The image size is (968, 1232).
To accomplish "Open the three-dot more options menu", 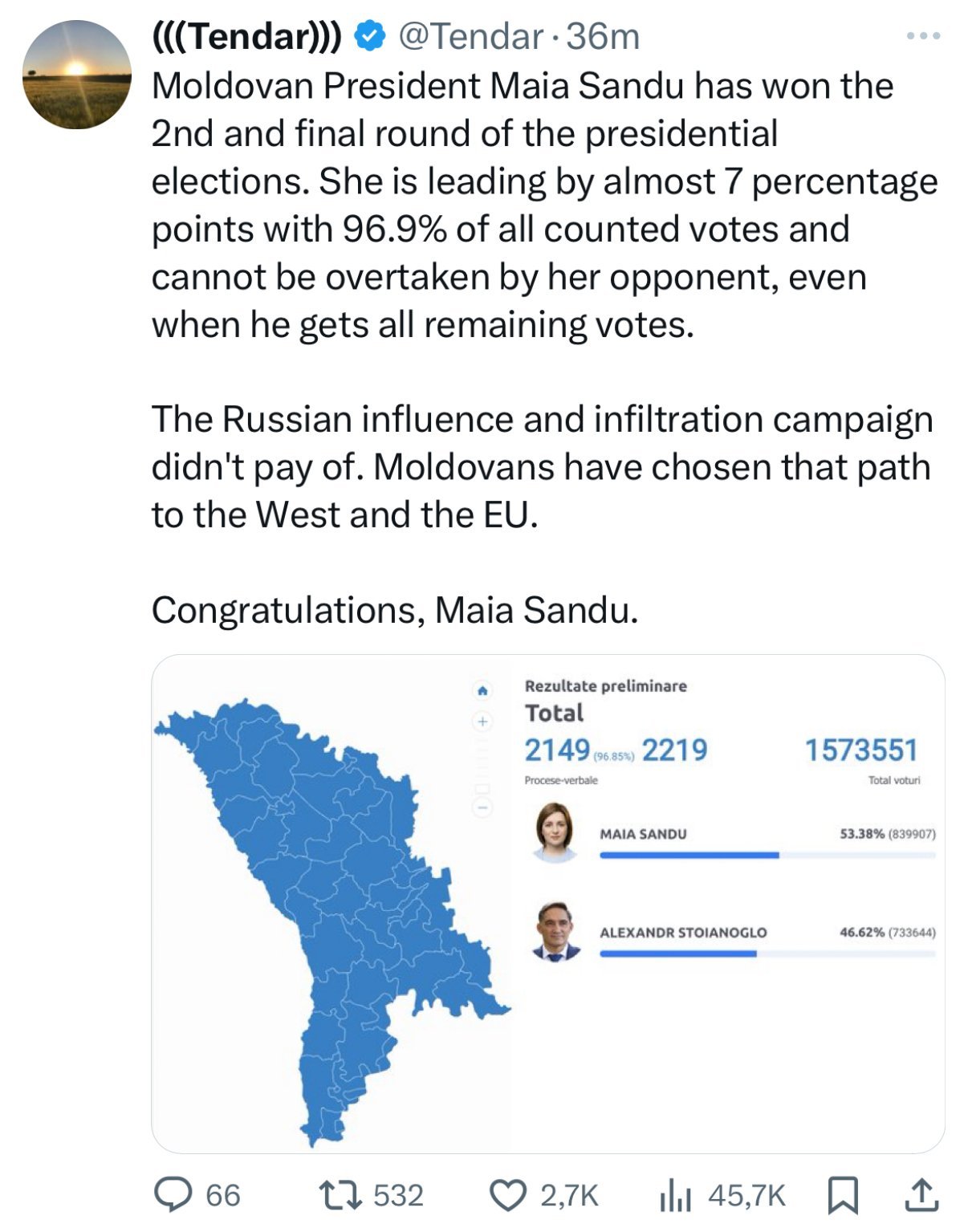I will click(x=923, y=36).
